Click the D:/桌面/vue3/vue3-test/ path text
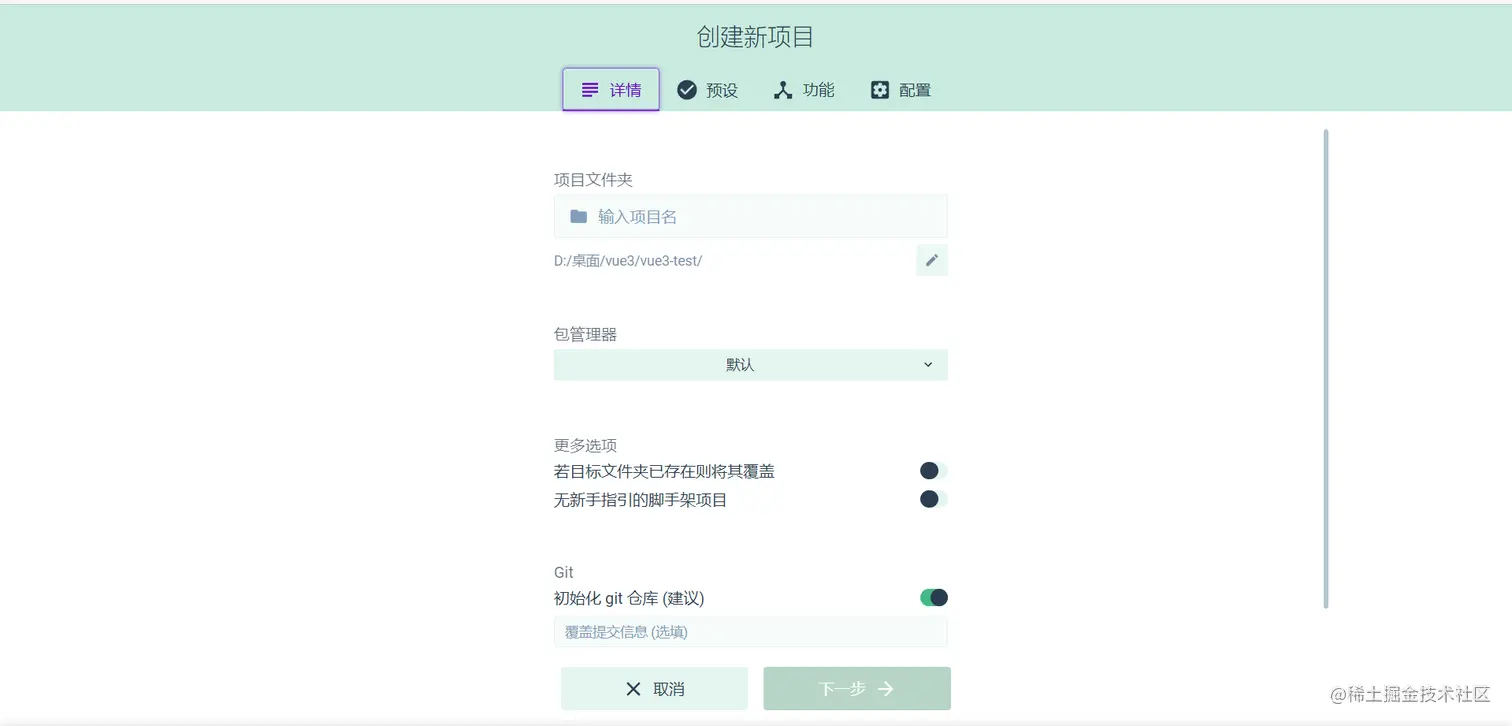The image size is (1512, 726). [x=628, y=261]
